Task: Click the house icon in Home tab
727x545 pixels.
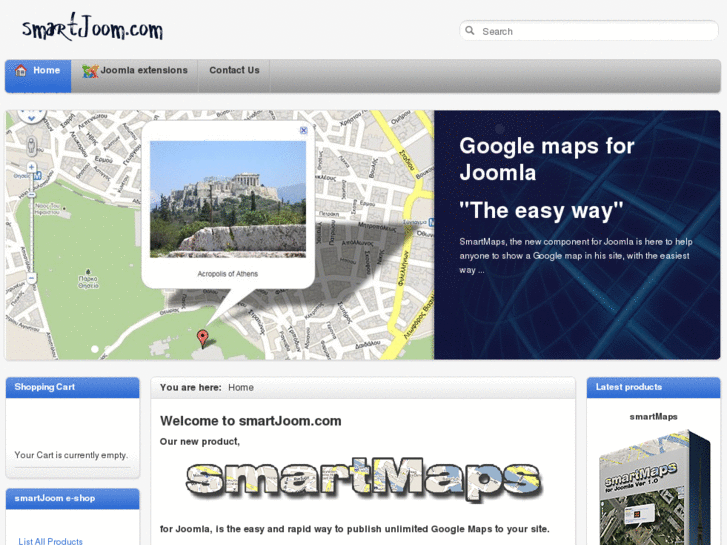Action: tap(21, 71)
